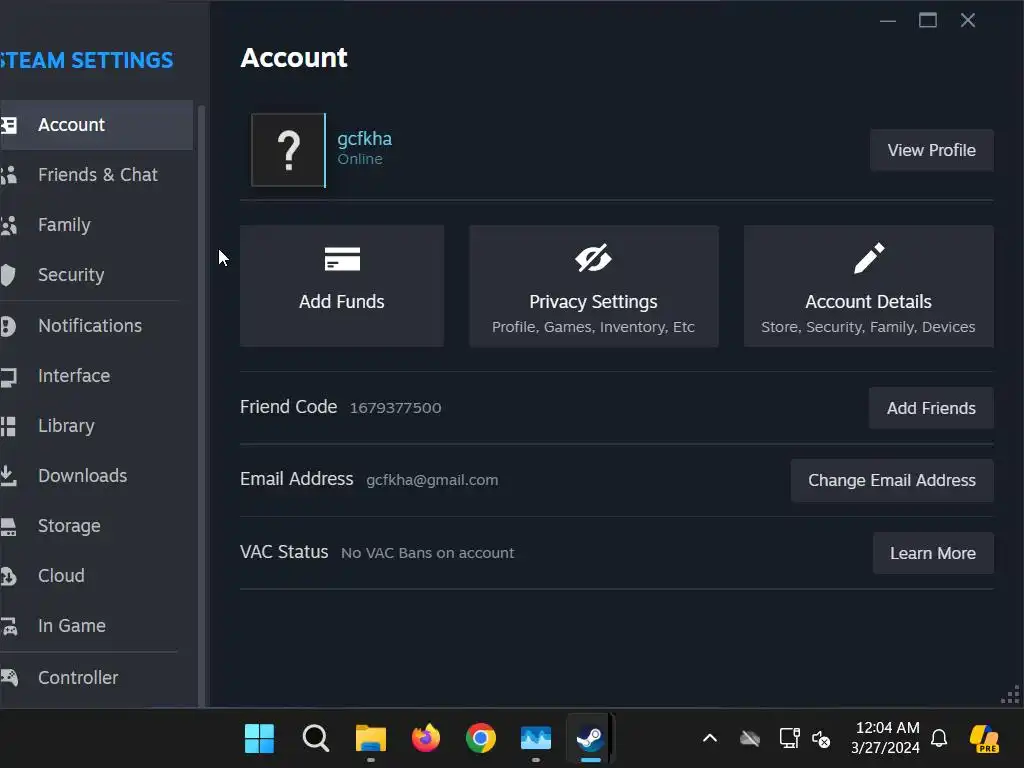Click the taskbar clock and date
1024x768 pixels.
(x=886, y=738)
